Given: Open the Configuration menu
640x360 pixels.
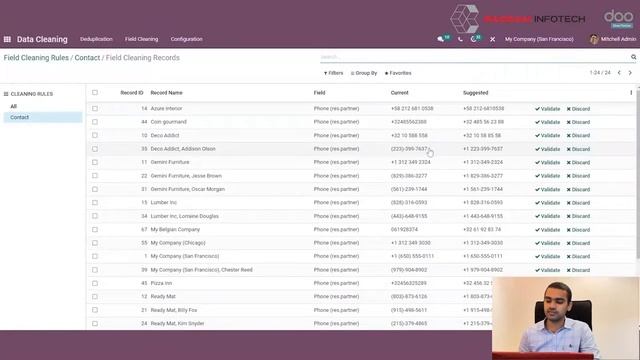Looking at the screenshot, I should (x=187, y=39).
